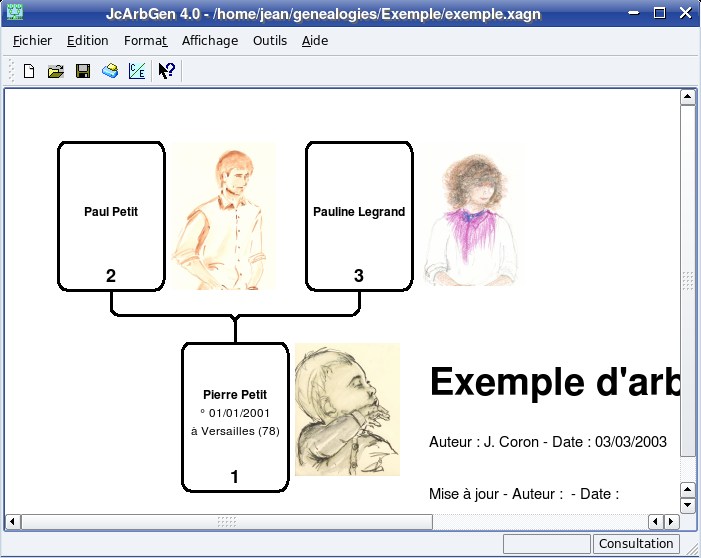The image size is (701, 558).
Task: Open a file with the folder icon
Action: pyautogui.click(x=56, y=71)
